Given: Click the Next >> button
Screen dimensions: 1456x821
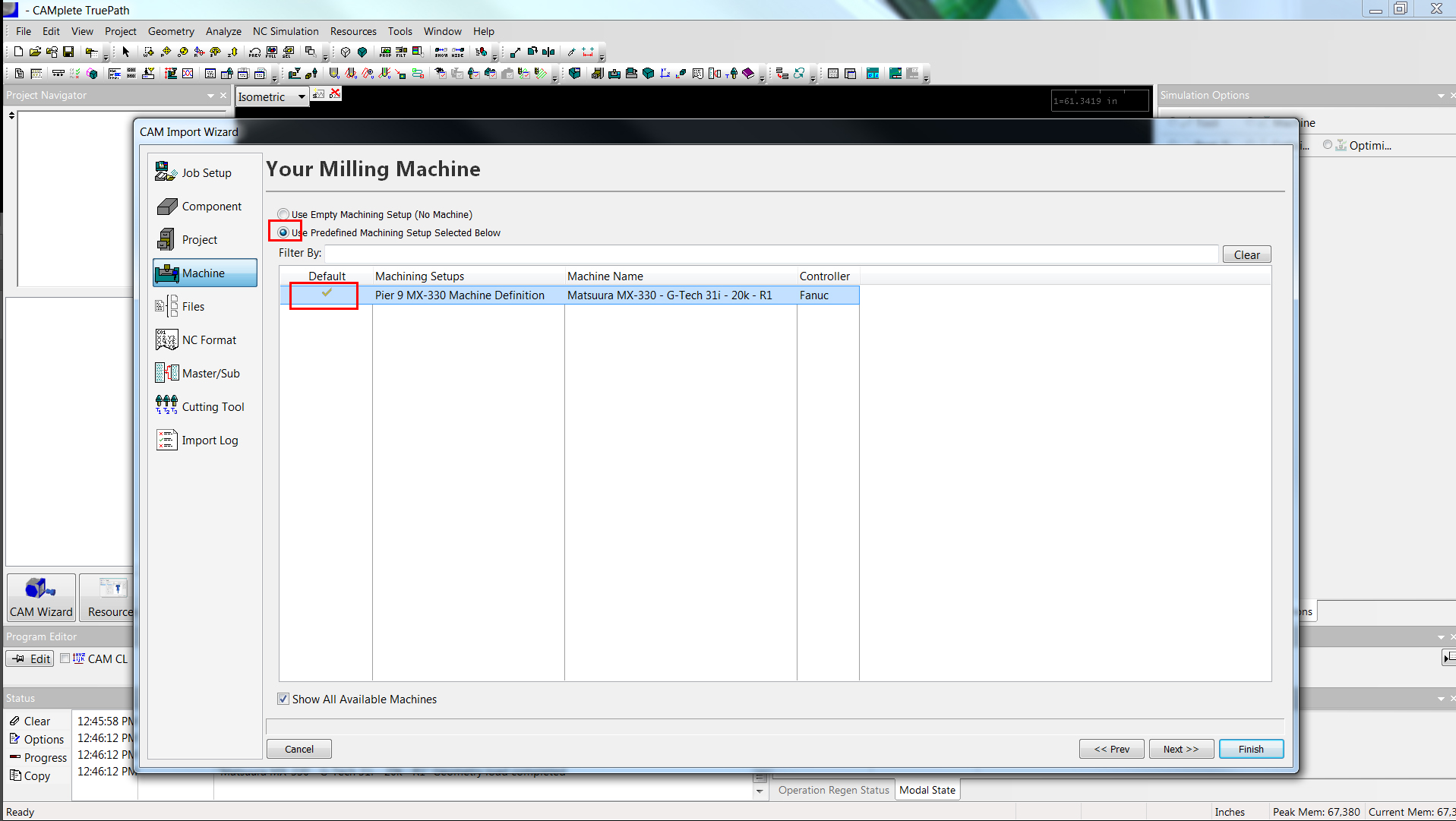Looking at the screenshot, I should pyautogui.click(x=1181, y=749).
